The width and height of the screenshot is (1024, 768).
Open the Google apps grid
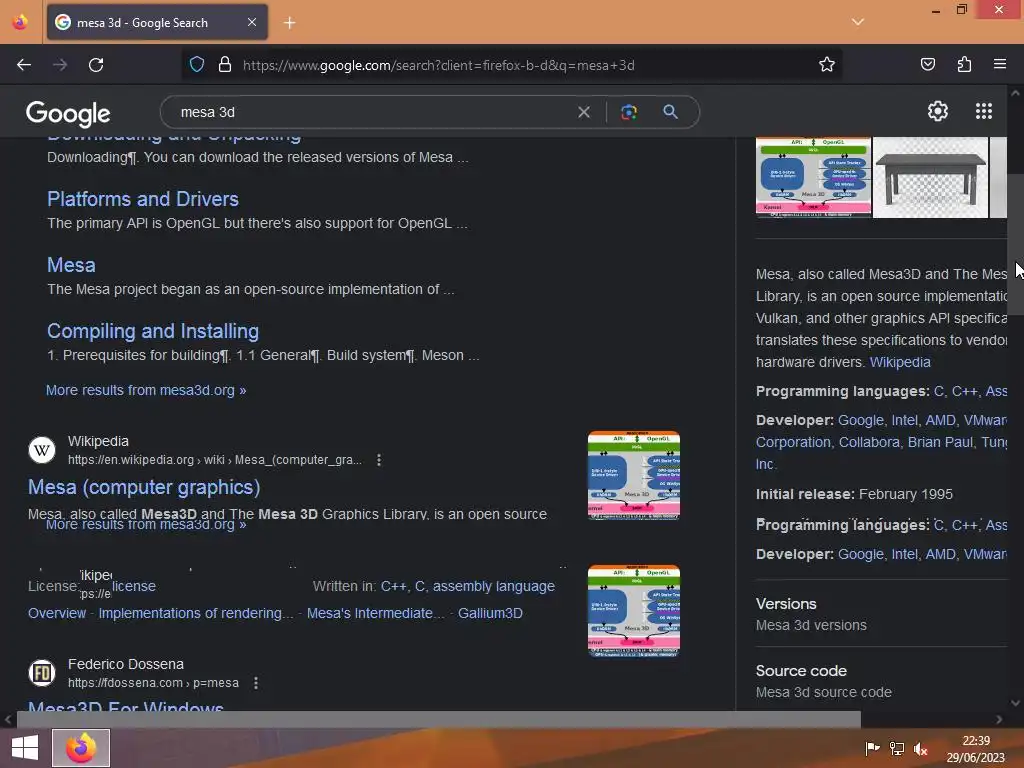click(984, 111)
